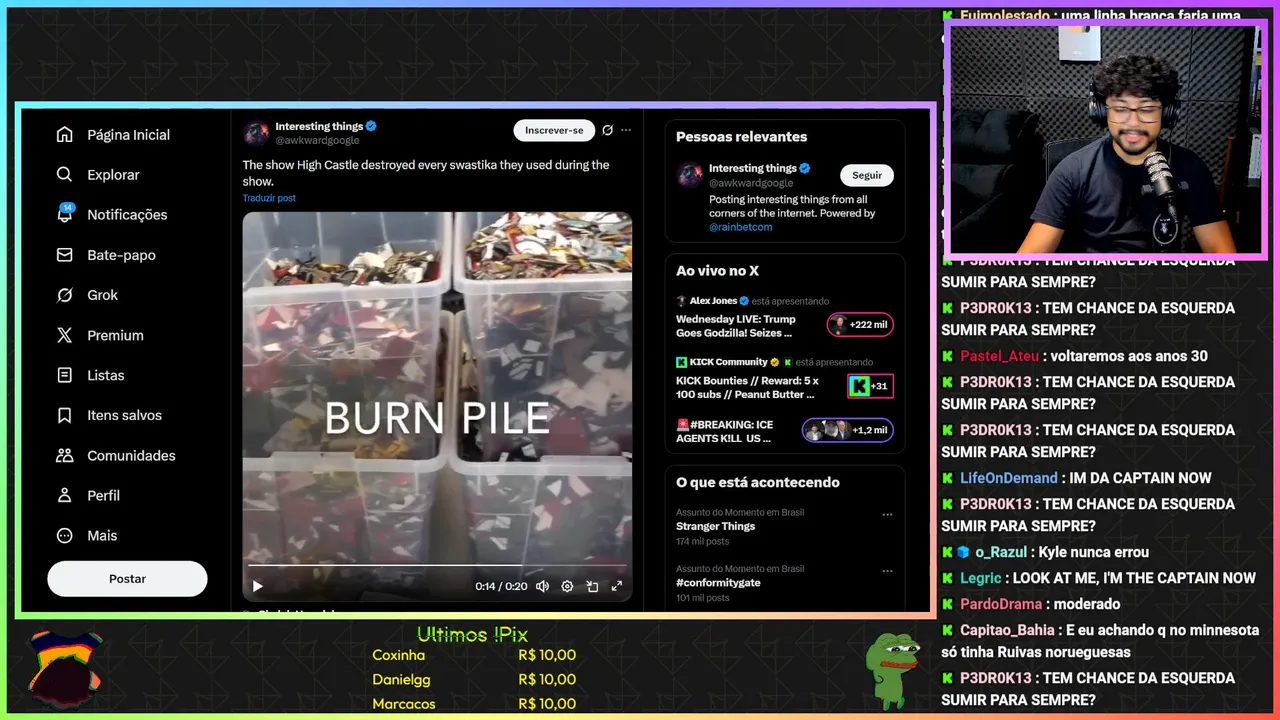Open the Página Inicial home icon
The width and height of the screenshot is (1280, 720).
pos(65,135)
